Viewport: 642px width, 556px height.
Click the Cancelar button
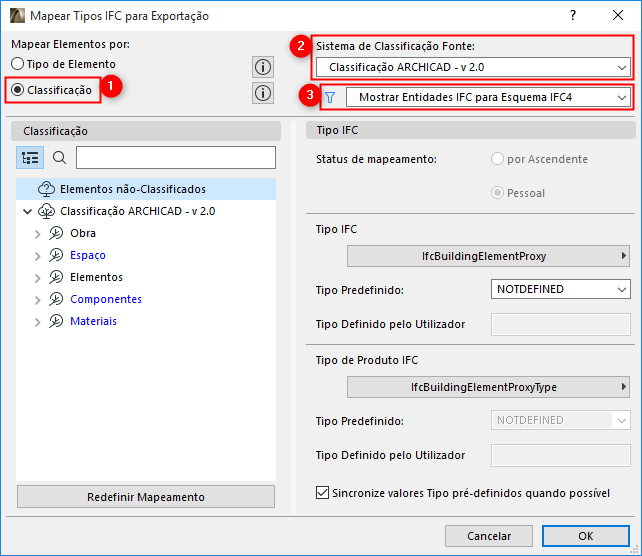[x=489, y=536]
